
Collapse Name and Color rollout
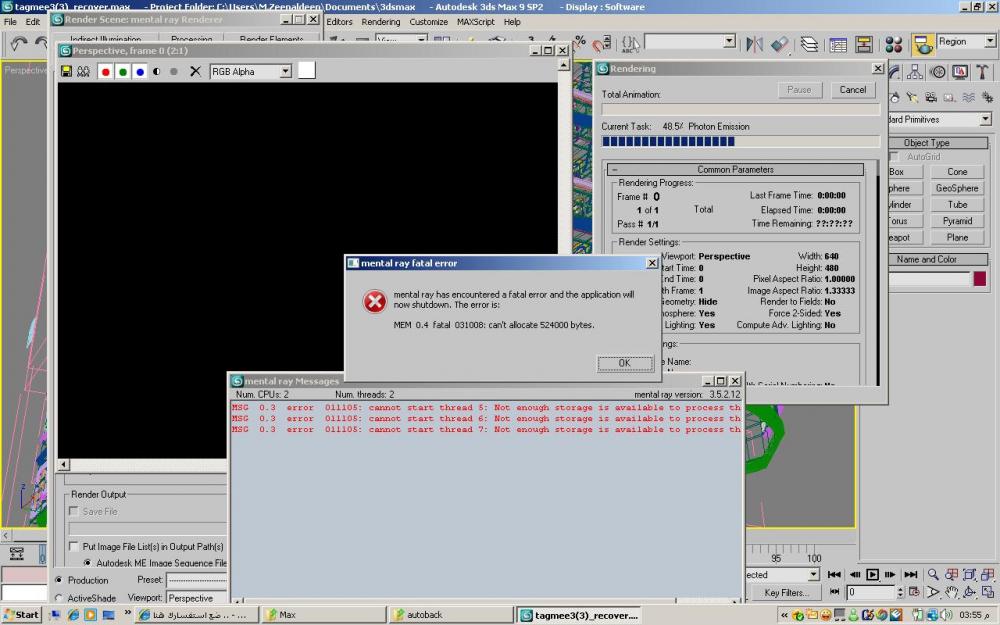pos(938,259)
